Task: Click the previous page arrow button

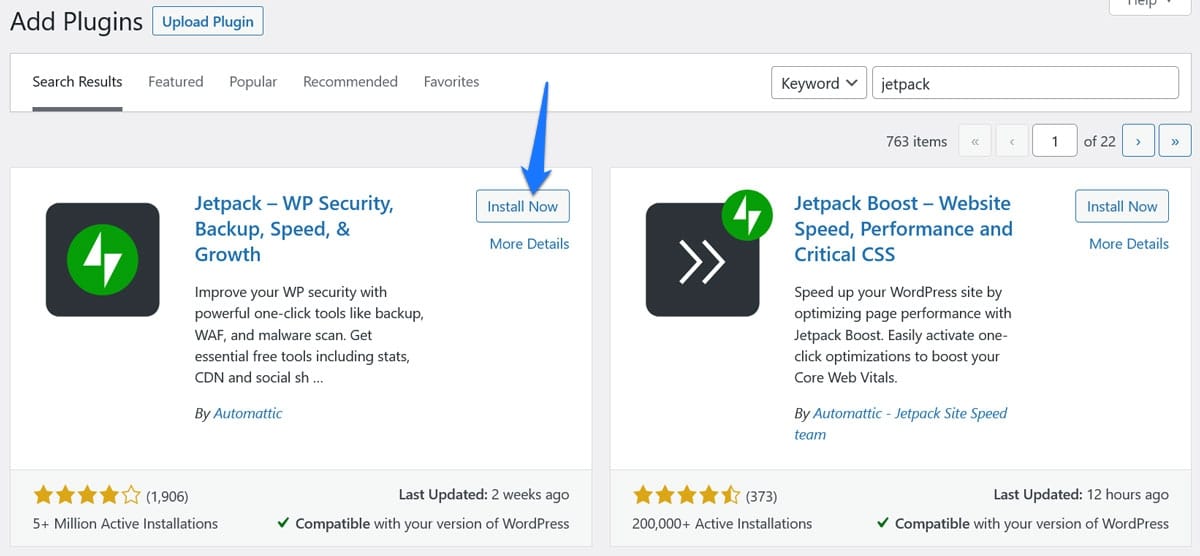Action: (1012, 141)
